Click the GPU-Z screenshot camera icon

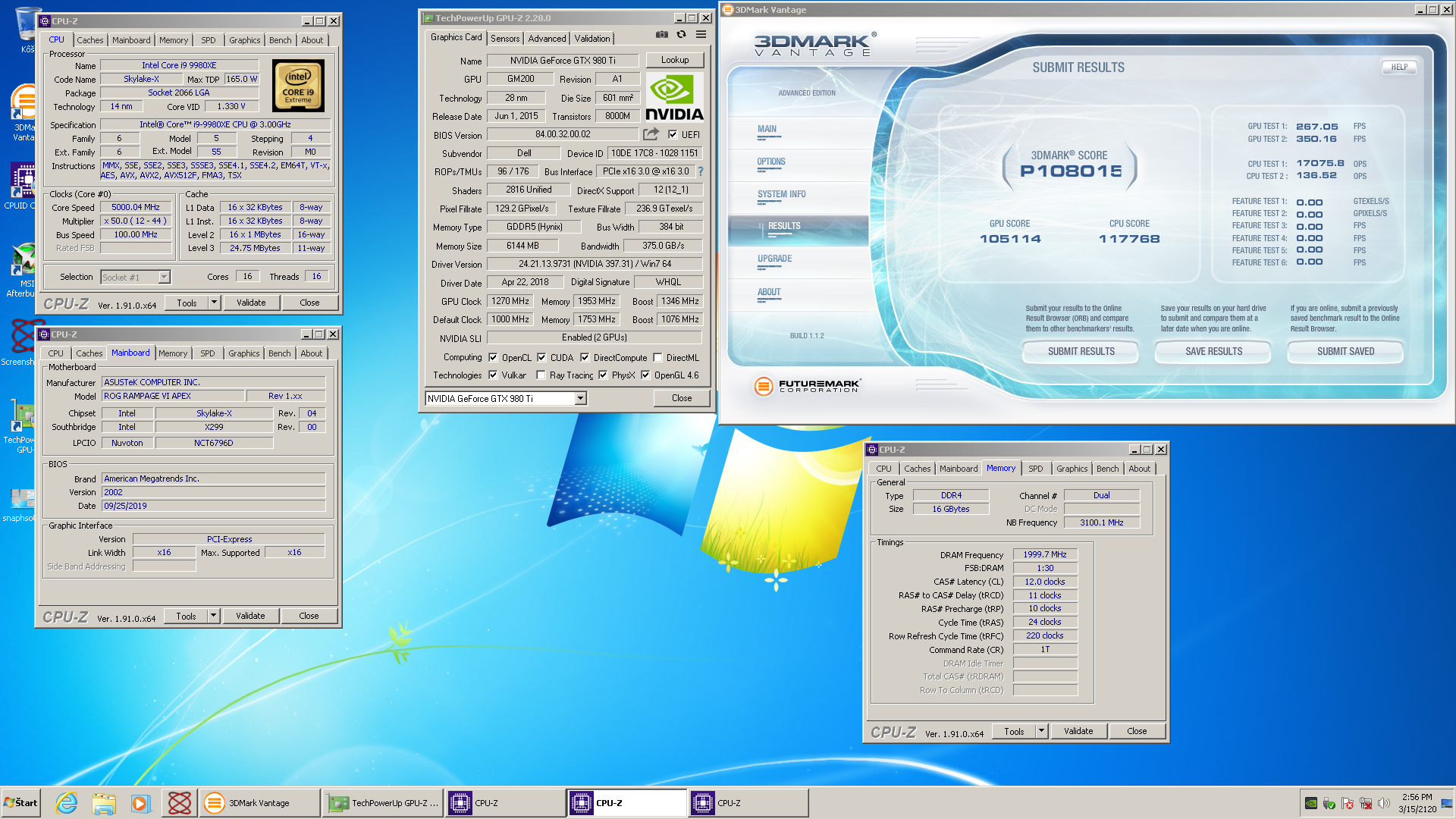[662, 35]
